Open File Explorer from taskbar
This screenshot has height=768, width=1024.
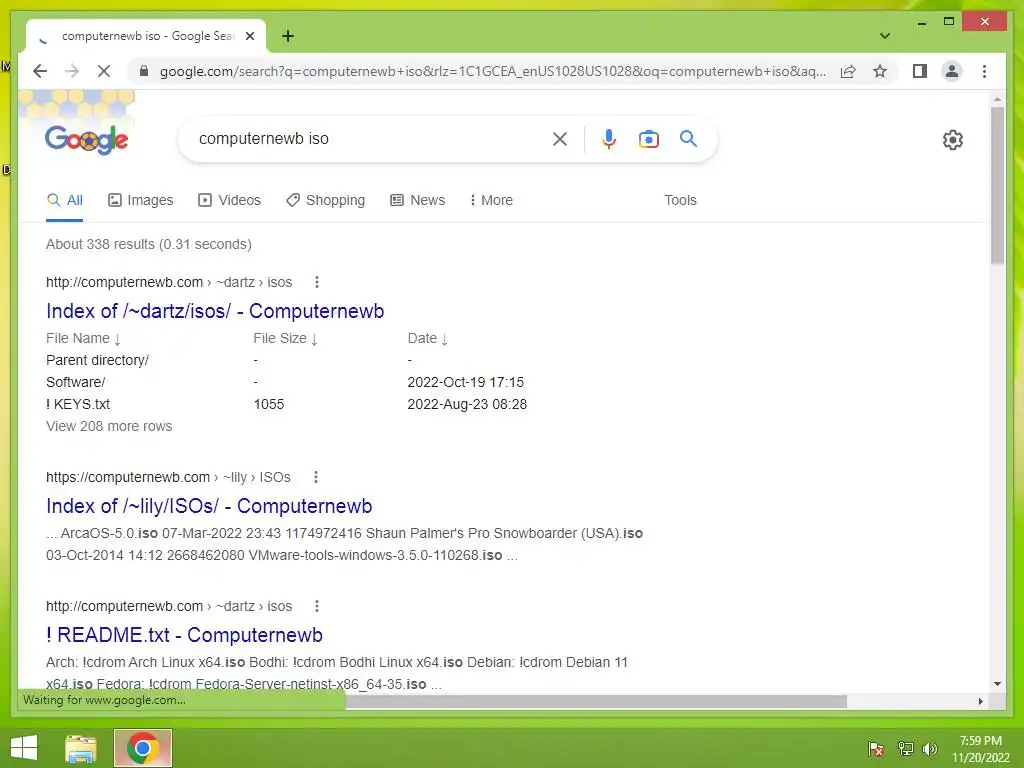pyautogui.click(x=81, y=748)
